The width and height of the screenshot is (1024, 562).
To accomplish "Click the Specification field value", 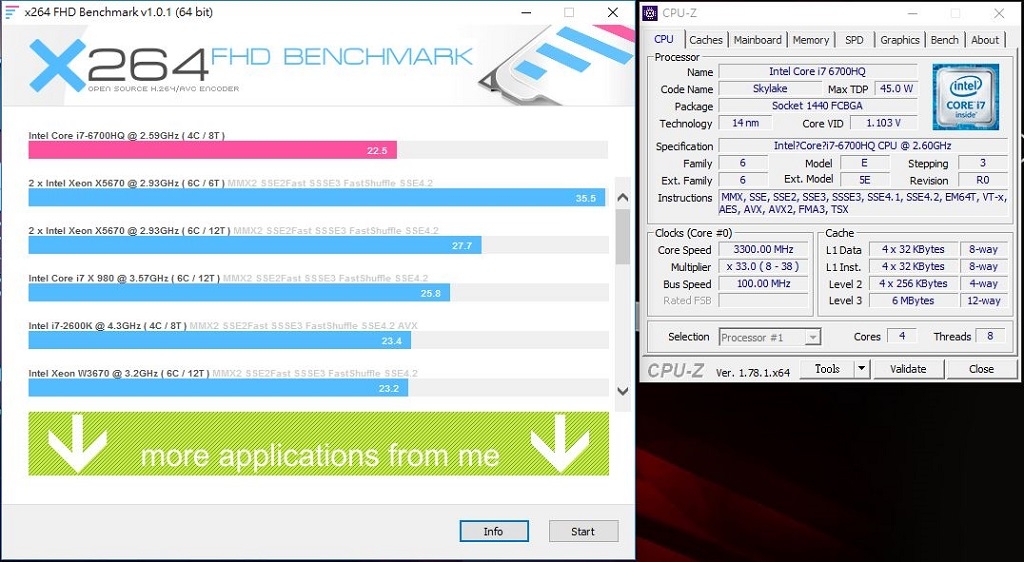I will 862,146.
